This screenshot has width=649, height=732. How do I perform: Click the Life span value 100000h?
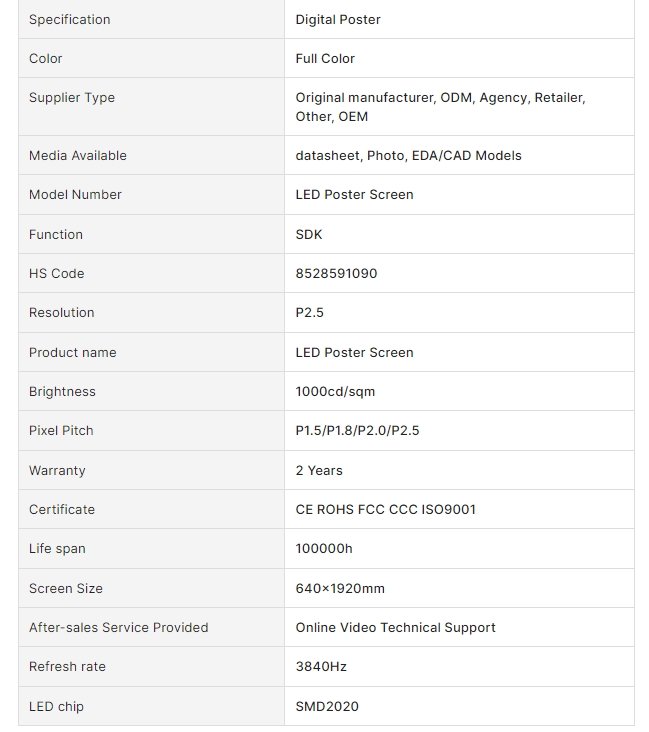[325, 548]
